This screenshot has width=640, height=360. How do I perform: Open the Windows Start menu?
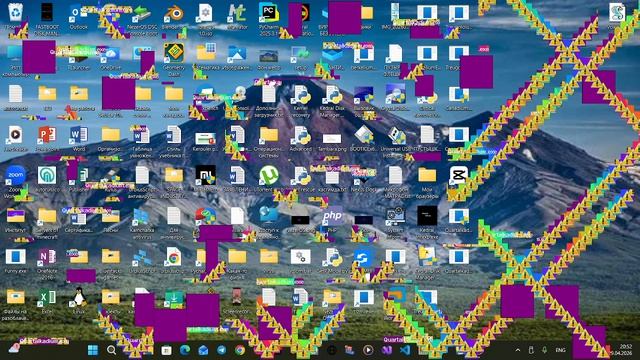[93, 350]
